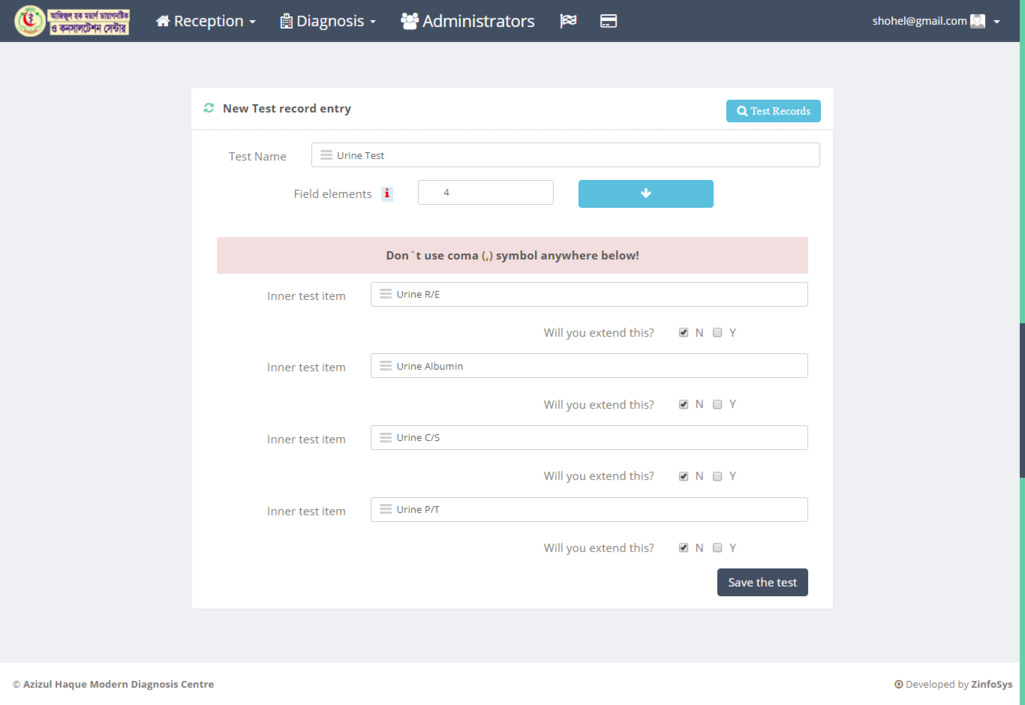1025x705 pixels.
Task: Go to the Administrators menu
Action: [x=467, y=21]
